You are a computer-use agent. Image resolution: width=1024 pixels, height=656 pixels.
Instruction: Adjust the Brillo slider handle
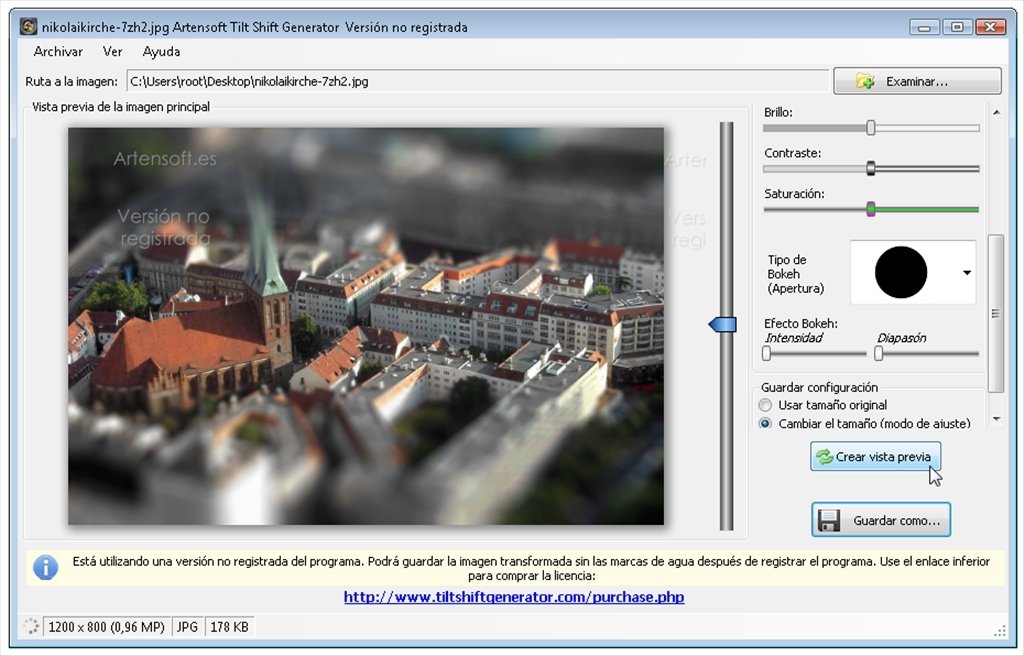(x=871, y=127)
